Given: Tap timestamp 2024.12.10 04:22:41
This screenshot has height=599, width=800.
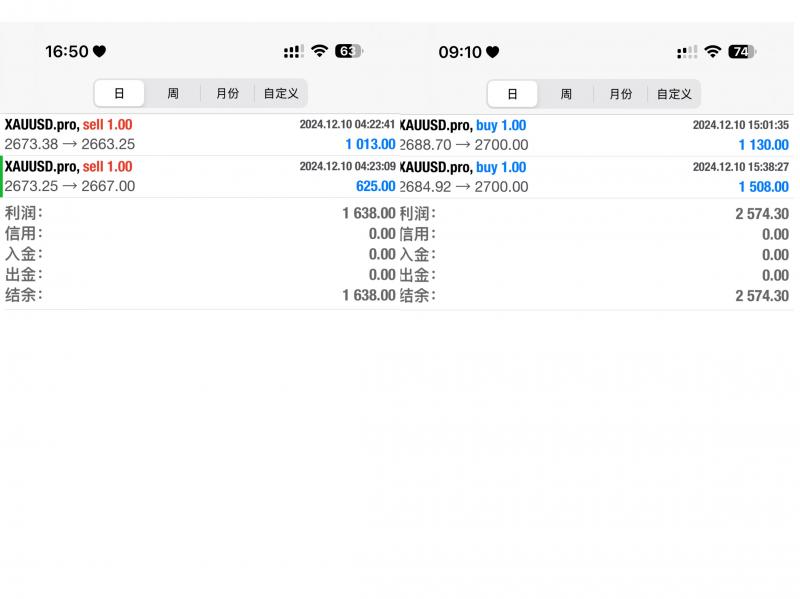Looking at the screenshot, I should (347, 124).
